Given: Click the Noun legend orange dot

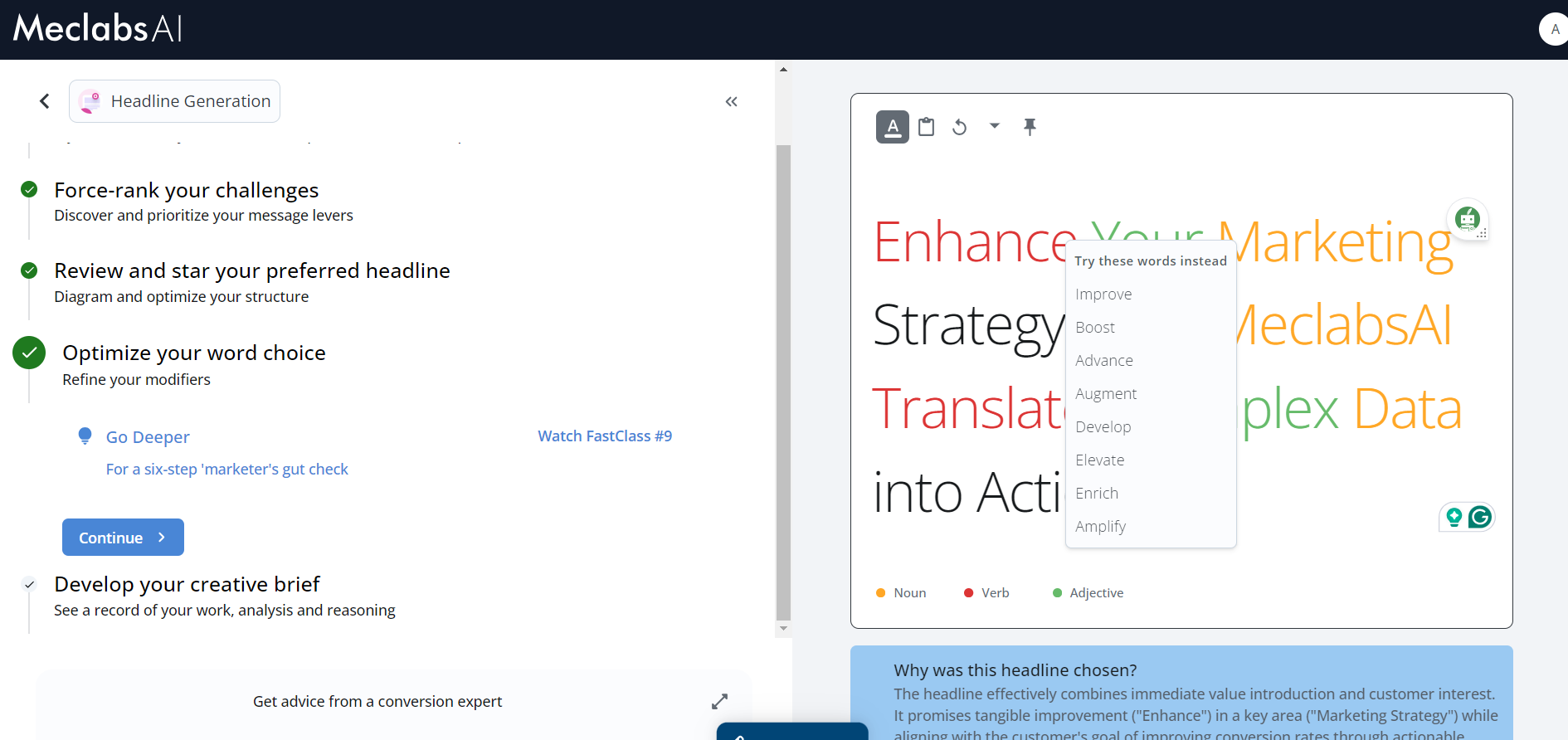Looking at the screenshot, I should click(x=881, y=593).
